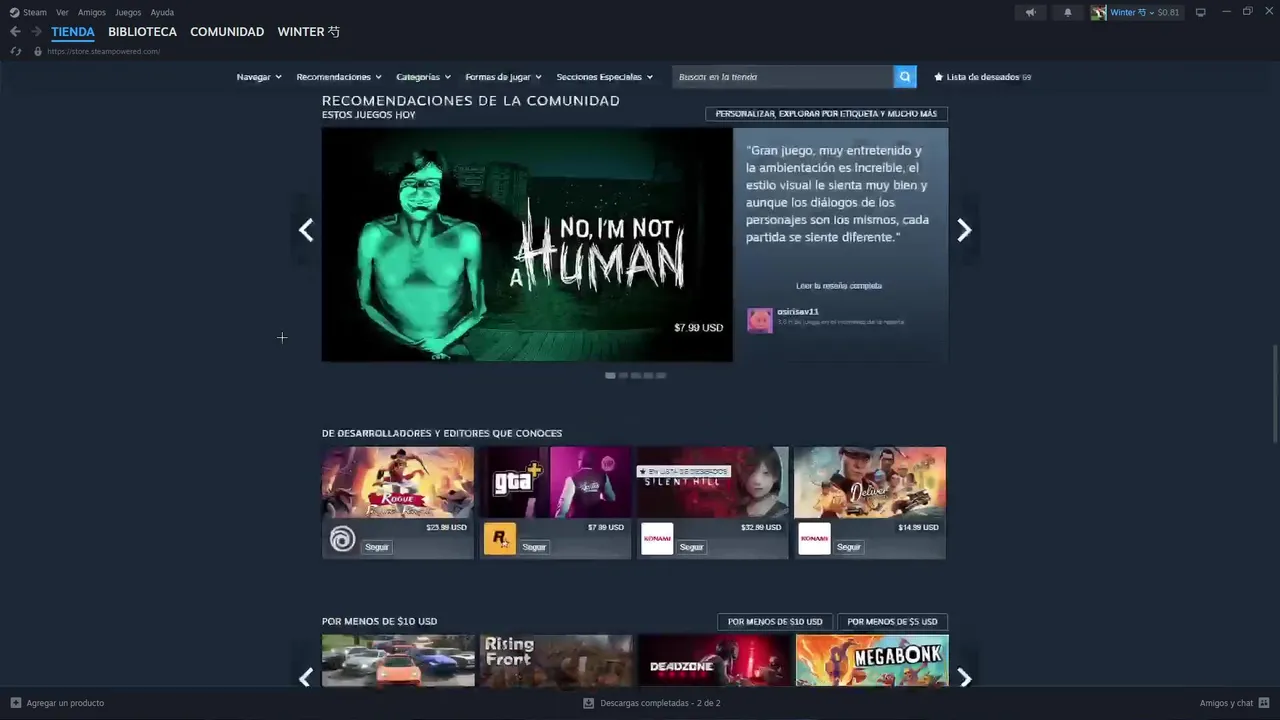Open the notifications bell
The height and width of the screenshot is (720, 1280).
tap(1067, 12)
